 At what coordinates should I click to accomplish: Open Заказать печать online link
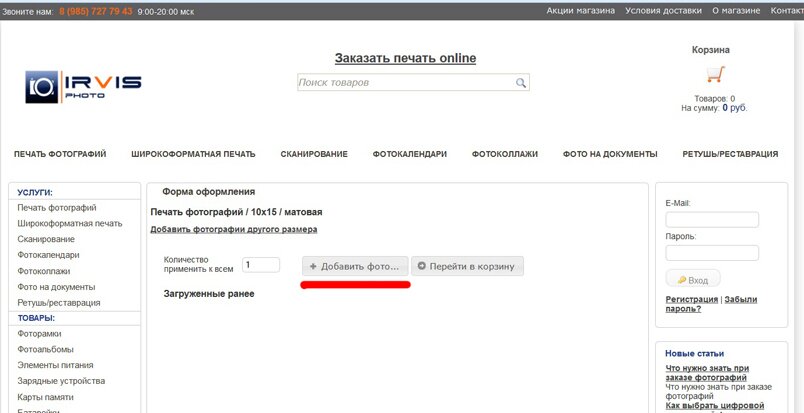[405, 58]
